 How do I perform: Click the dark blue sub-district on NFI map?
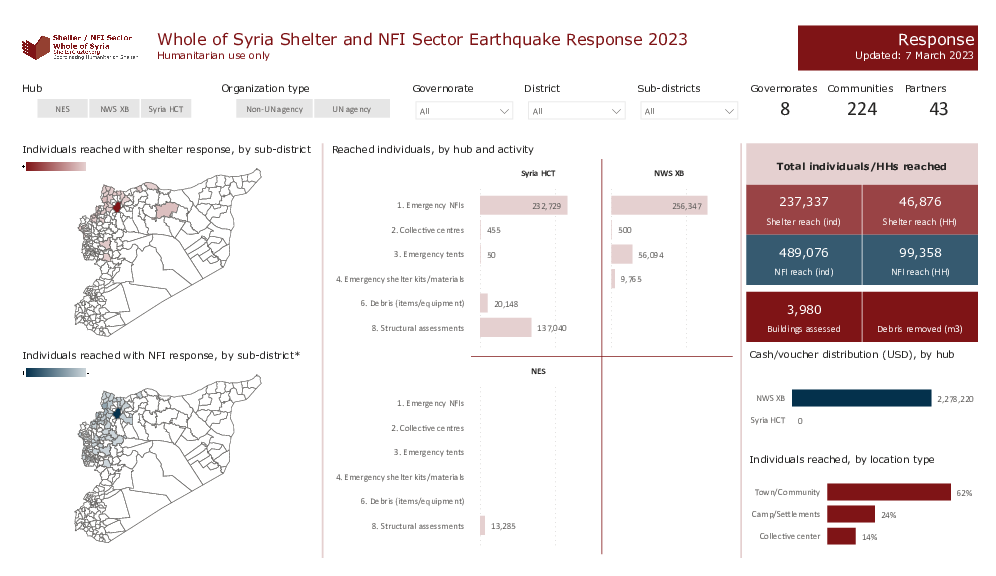(117, 411)
